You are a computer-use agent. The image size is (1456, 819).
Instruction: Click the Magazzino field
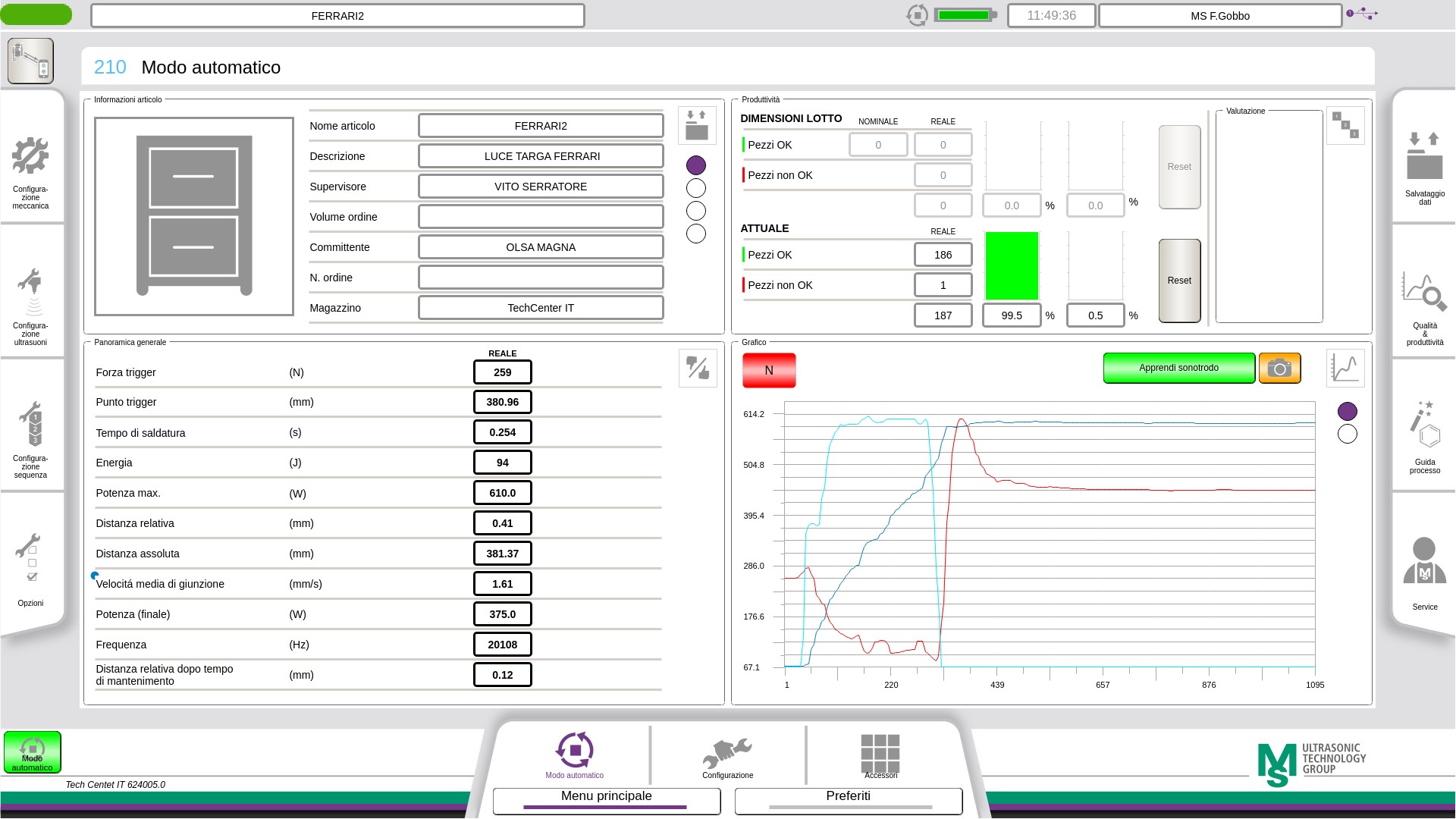tap(541, 308)
